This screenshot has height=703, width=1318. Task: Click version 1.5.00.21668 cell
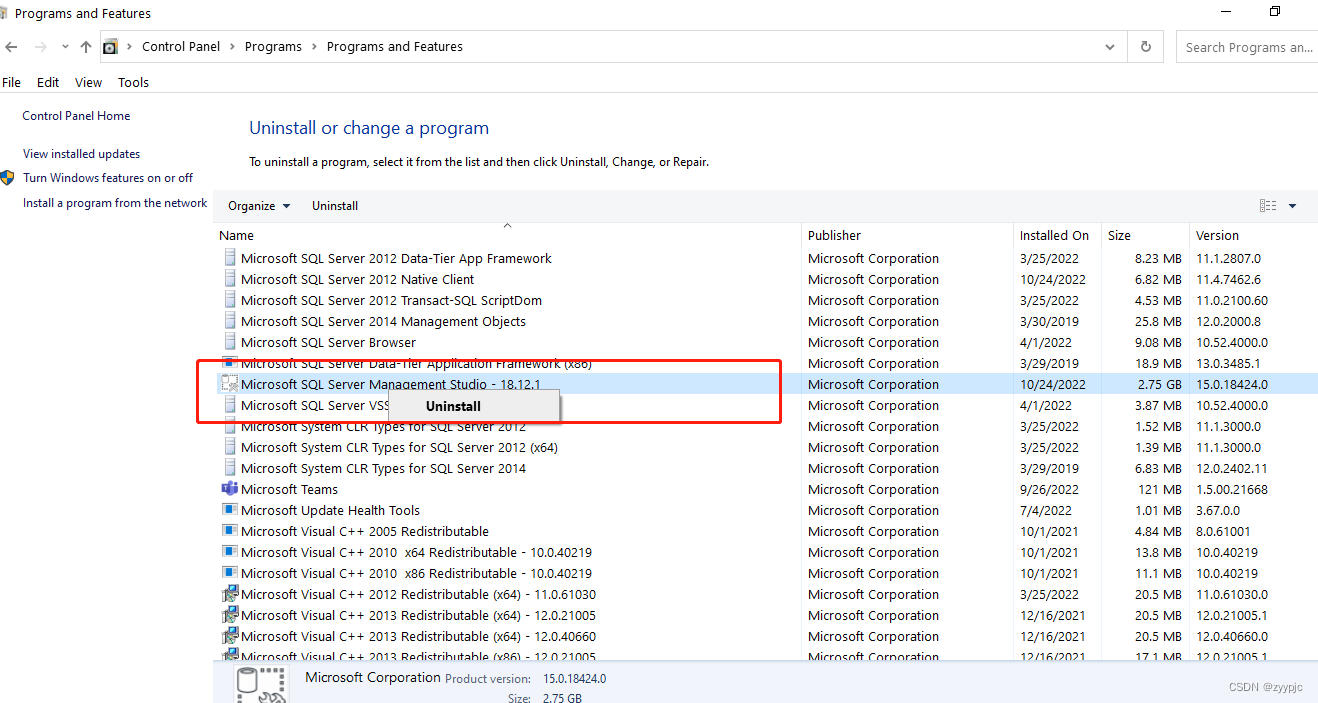click(x=1232, y=489)
